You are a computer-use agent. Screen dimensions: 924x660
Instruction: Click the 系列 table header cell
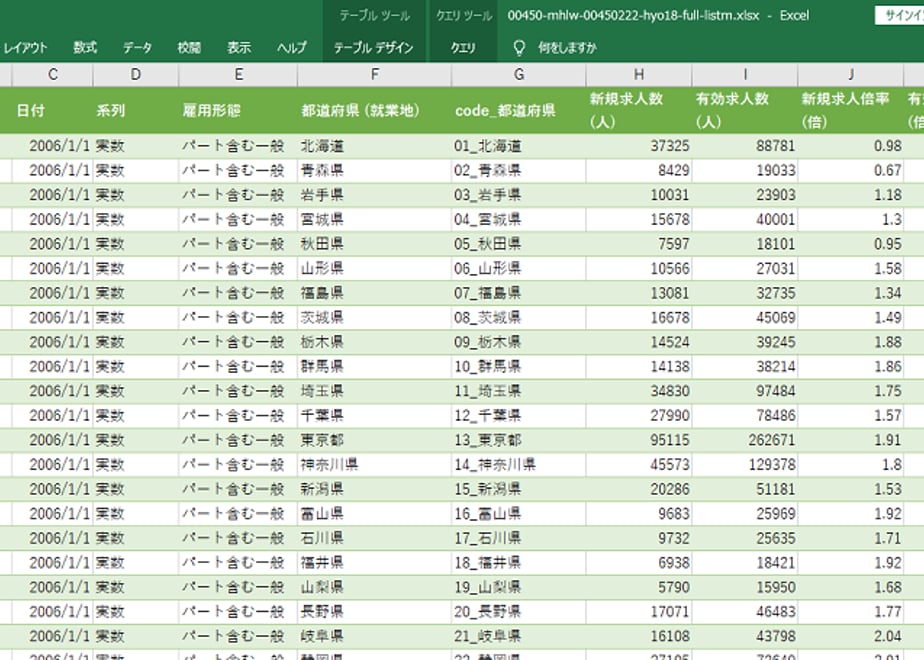[136, 110]
